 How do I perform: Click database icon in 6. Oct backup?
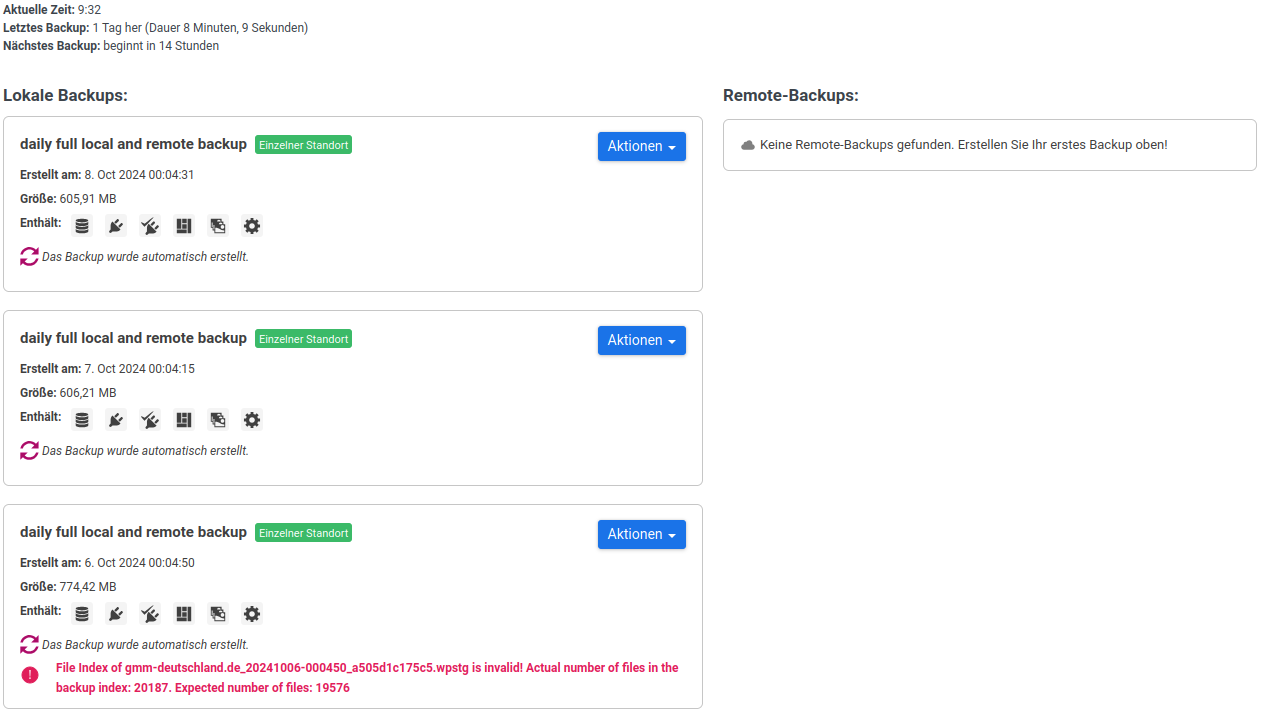pos(82,614)
